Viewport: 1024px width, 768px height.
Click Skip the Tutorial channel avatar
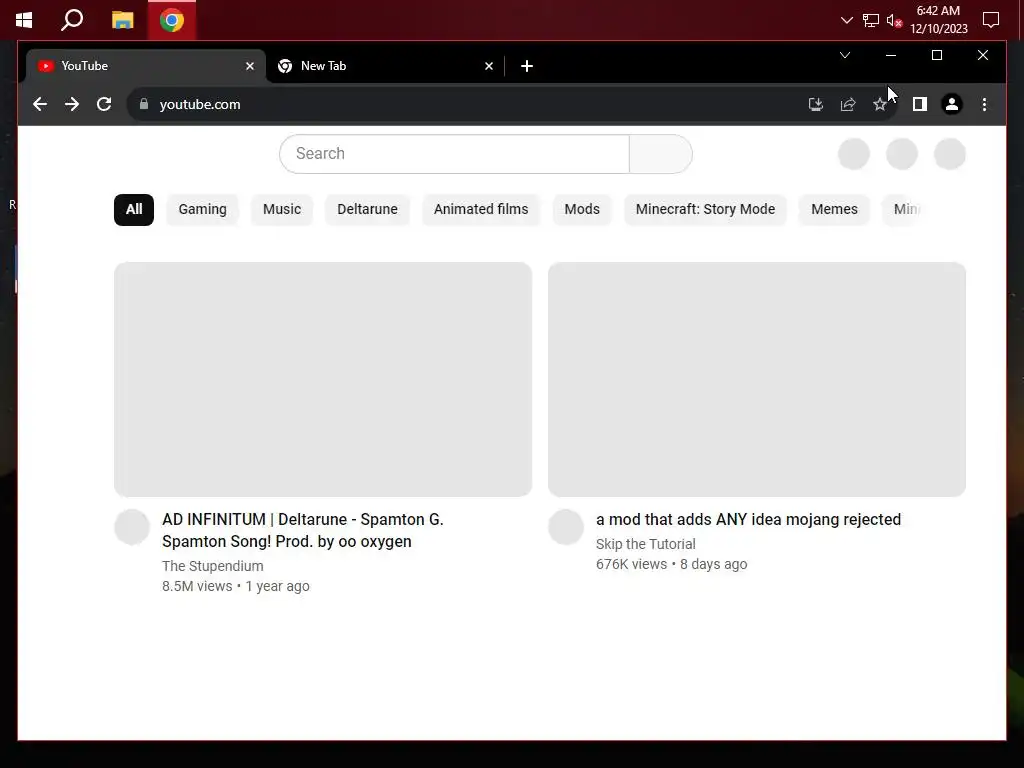pos(566,527)
